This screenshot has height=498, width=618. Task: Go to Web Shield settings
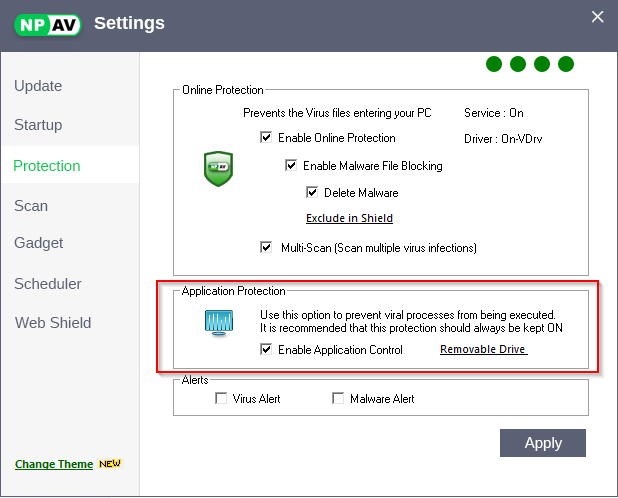click(x=53, y=323)
